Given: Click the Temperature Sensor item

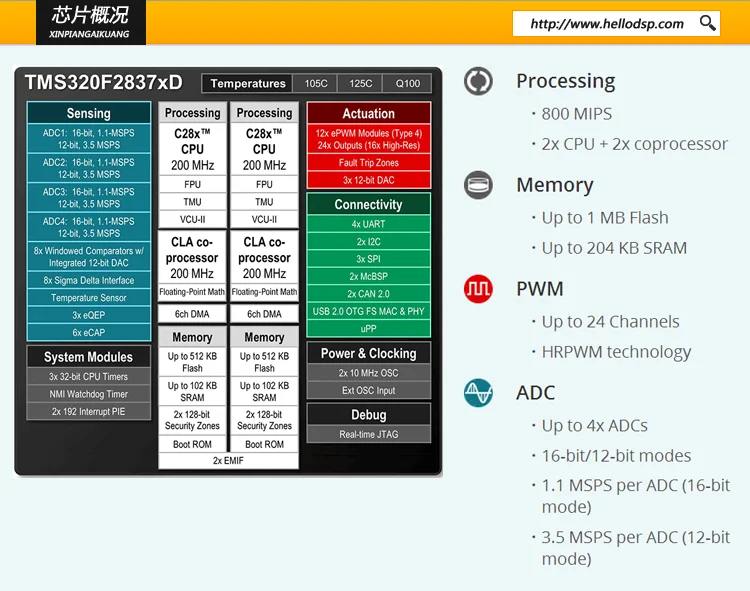Looking at the screenshot, I should coord(89,298).
